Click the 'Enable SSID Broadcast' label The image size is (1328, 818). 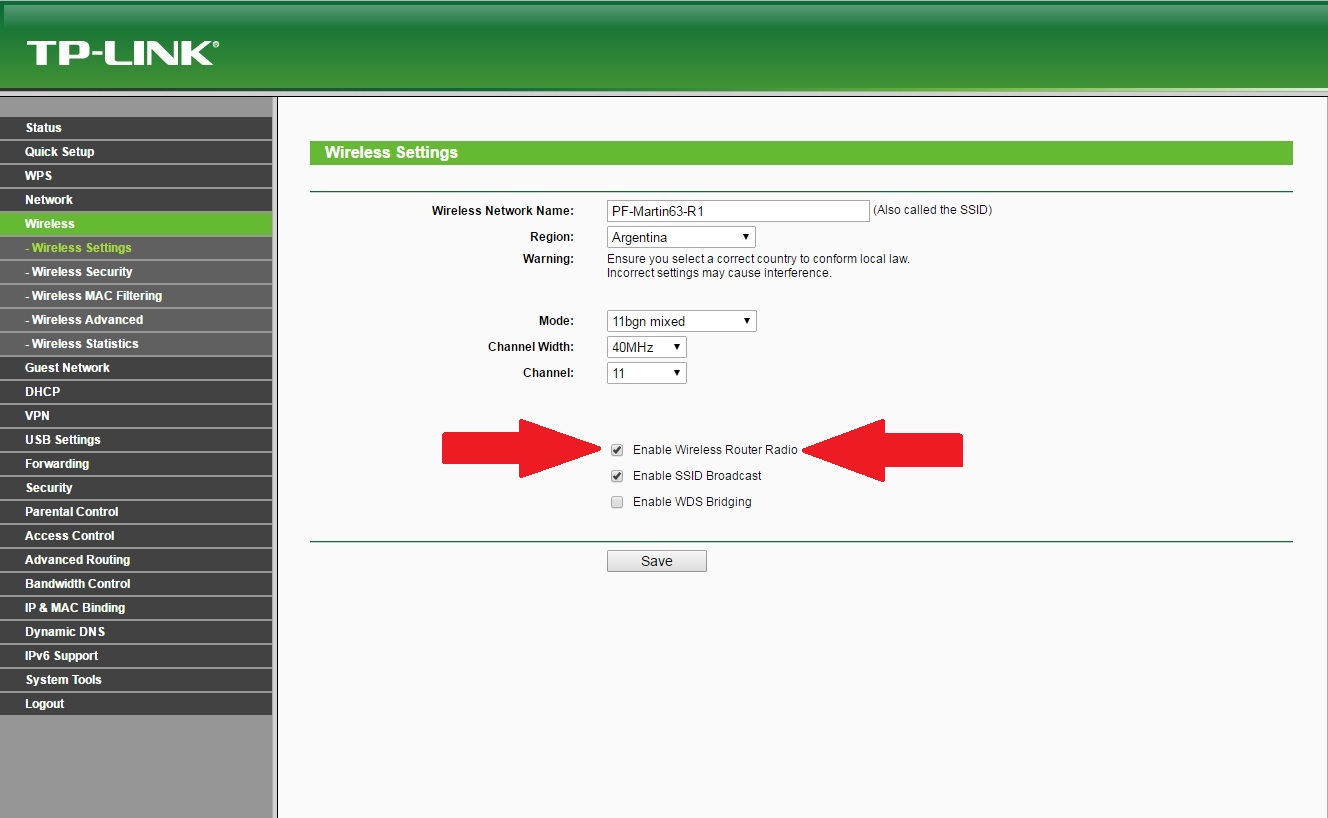click(697, 476)
